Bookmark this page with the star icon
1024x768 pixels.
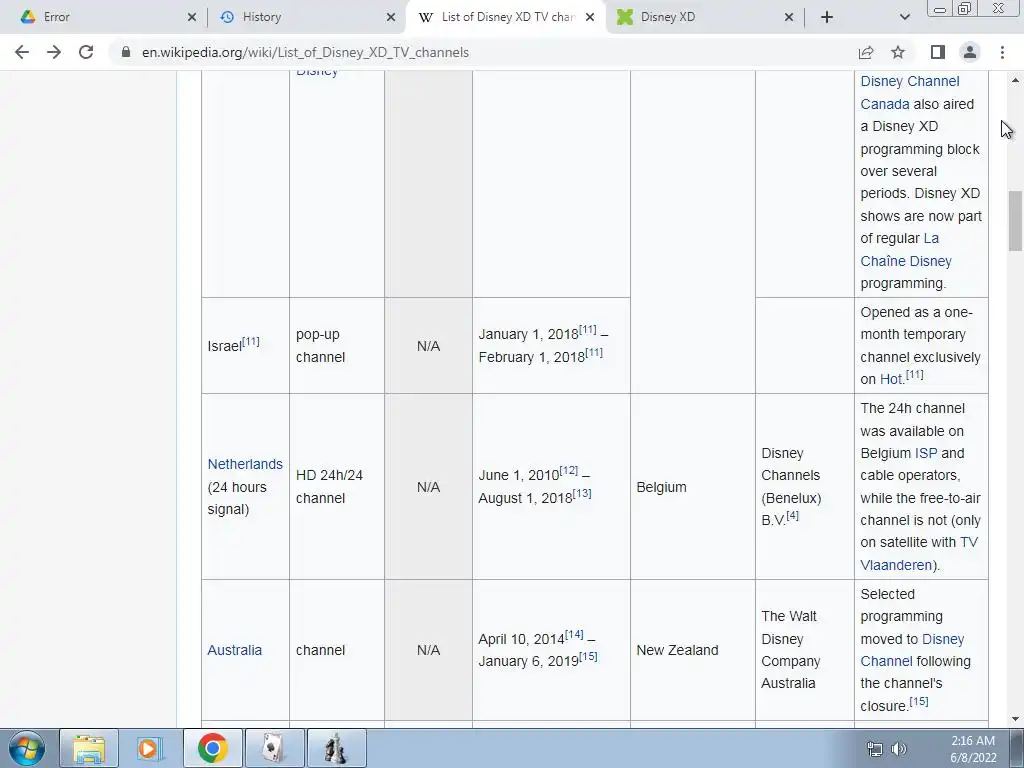898,52
